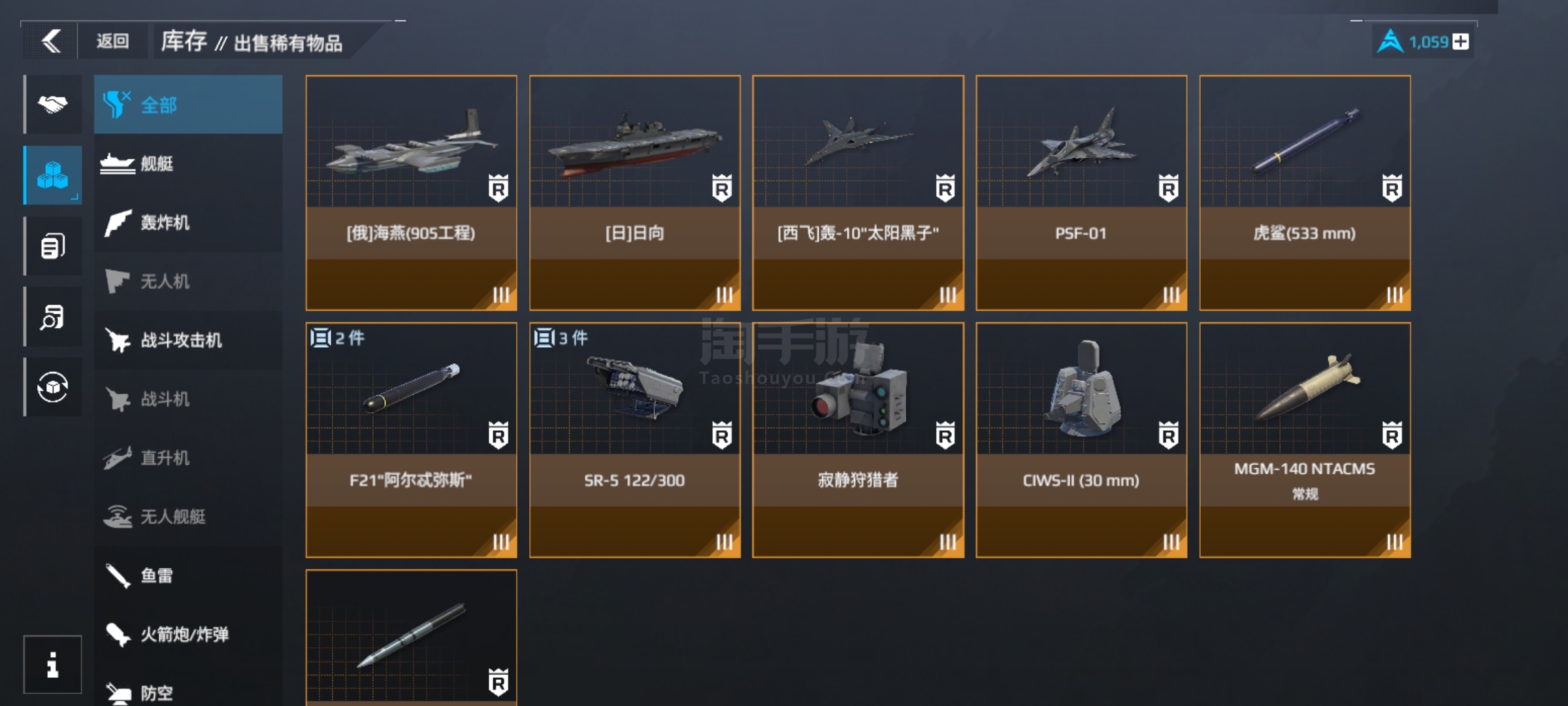Pick the PSF-01 fighter item card
The image size is (1568, 706).
(x=1081, y=193)
